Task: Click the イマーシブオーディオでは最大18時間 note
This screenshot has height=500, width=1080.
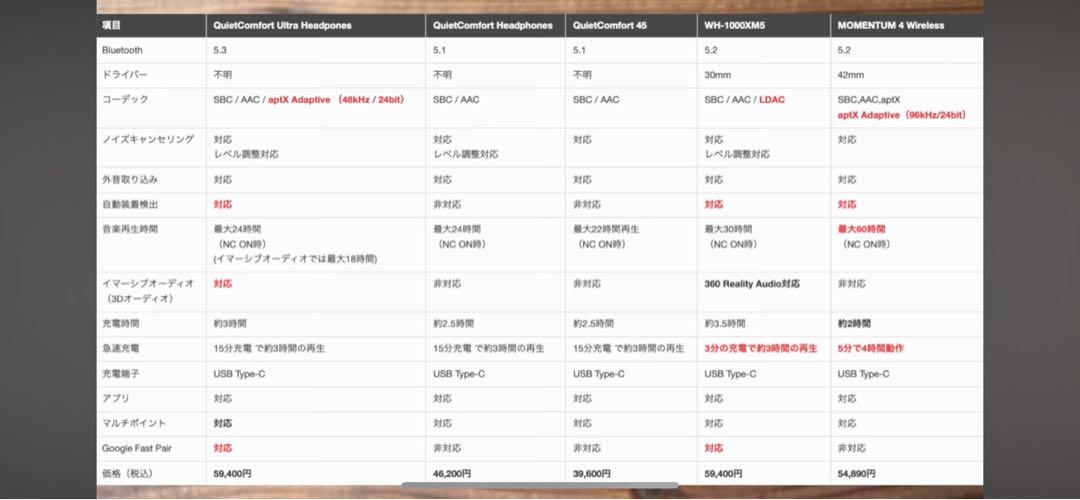Action: coord(295,259)
